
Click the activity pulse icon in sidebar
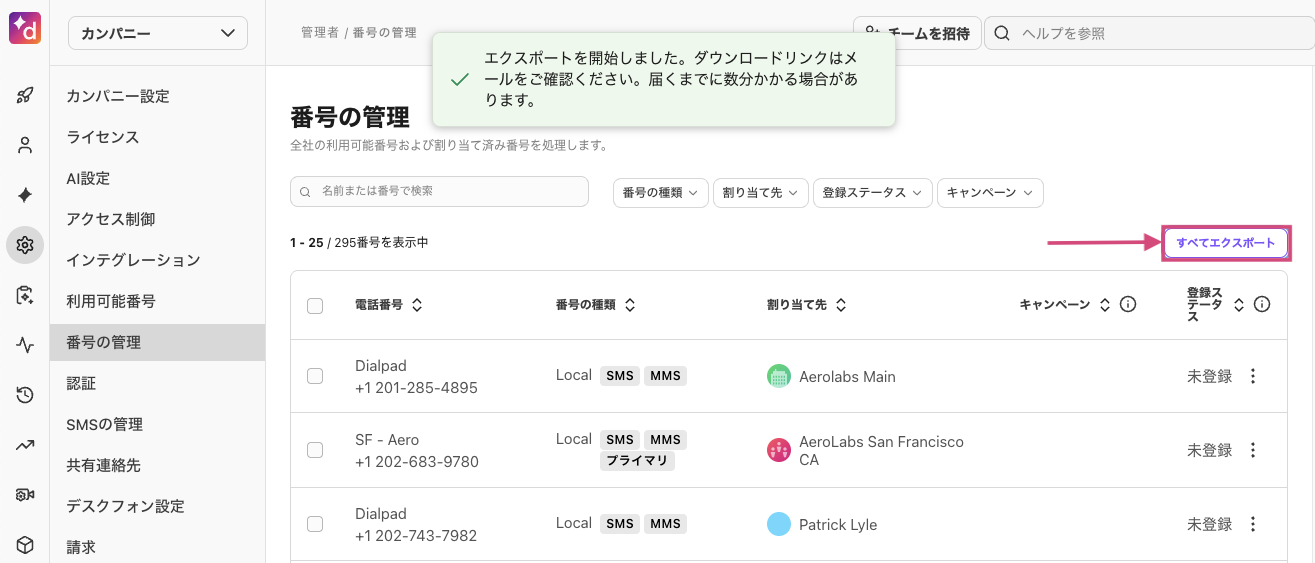point(25,345)
